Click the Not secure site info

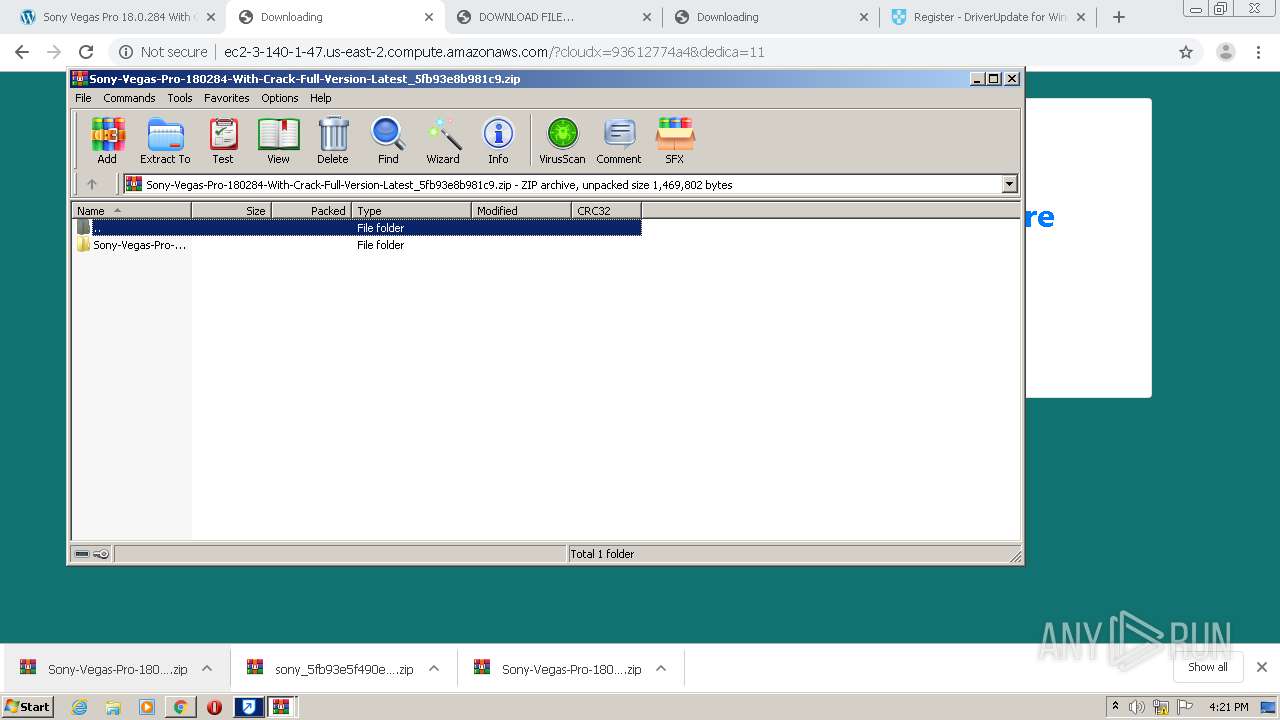click(164, 52)
